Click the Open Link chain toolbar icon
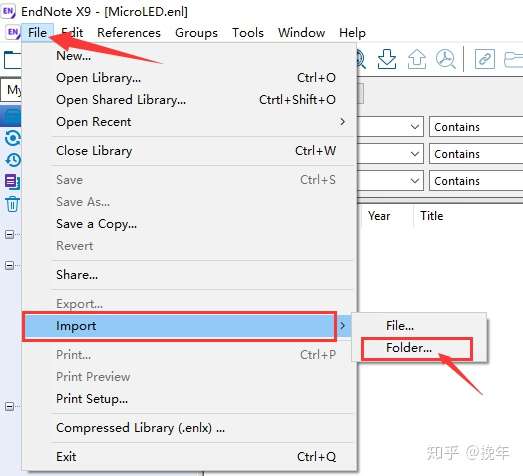The width and height of the screenshot is (523, 476). (x=485, y=59)
